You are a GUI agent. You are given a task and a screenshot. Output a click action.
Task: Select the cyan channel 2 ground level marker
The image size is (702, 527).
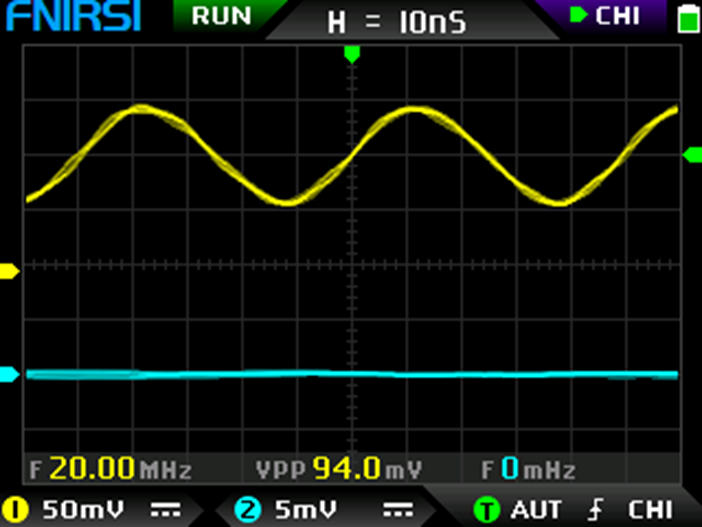[x=10, y=375]
